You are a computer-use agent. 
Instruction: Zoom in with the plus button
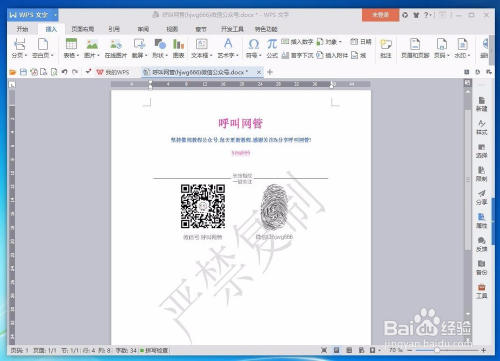484,350
